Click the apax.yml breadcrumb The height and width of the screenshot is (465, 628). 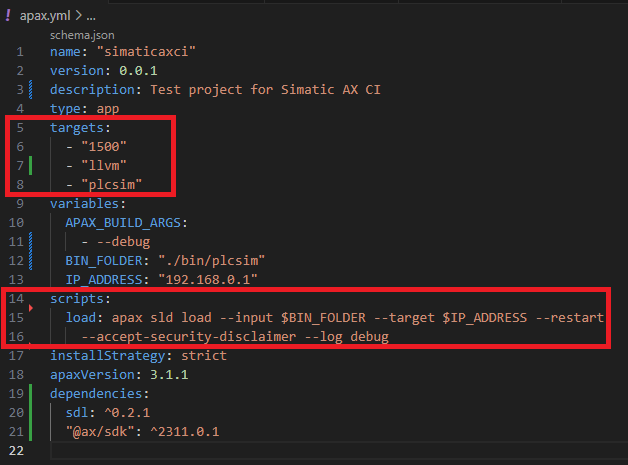(x=45, y=16)
